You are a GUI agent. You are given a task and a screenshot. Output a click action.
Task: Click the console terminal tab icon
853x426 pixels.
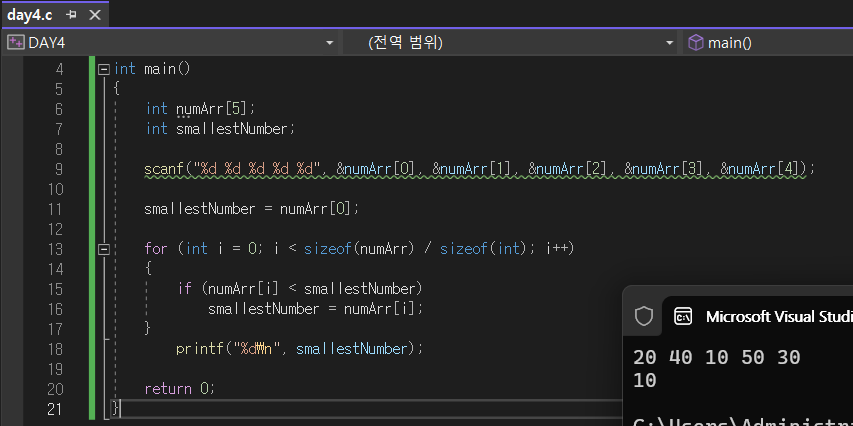683,316
